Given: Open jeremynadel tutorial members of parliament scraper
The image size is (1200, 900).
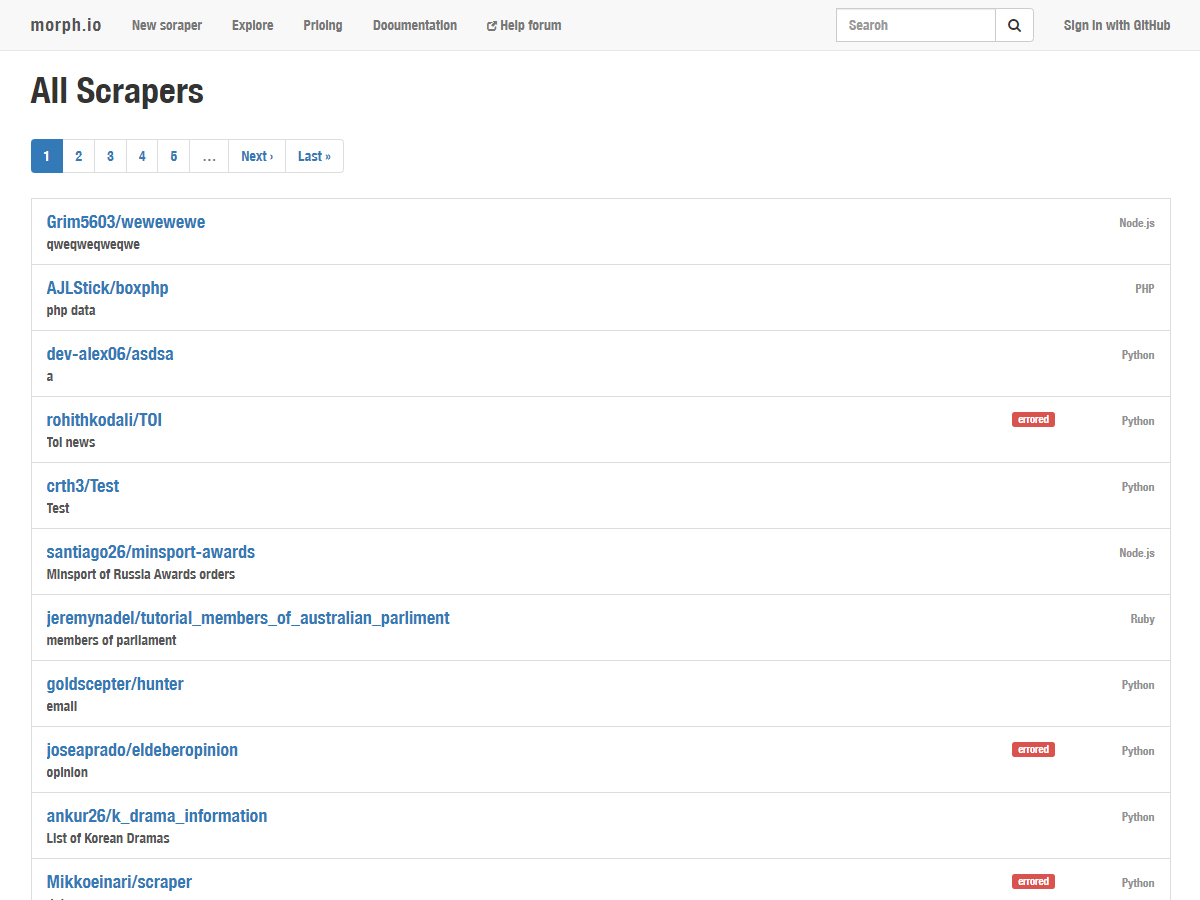Looking at the screenshot, I should click(248, 618).
